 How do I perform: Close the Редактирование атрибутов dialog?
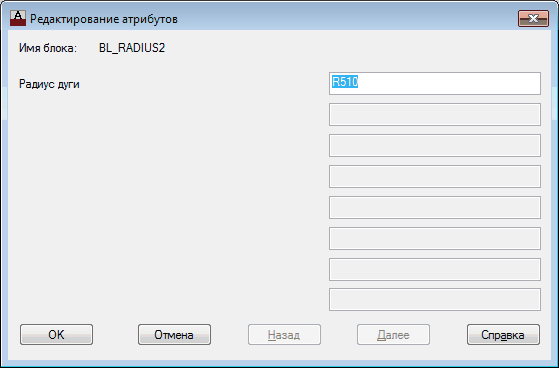pyautogui.click(x=533, y=19)
